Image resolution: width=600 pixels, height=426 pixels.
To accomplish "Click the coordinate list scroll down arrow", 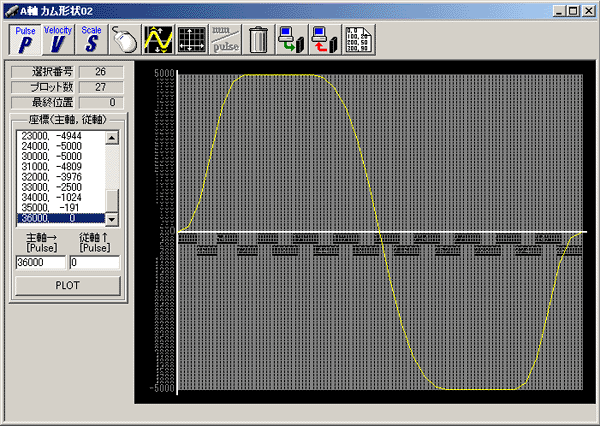I will (112, 220).
